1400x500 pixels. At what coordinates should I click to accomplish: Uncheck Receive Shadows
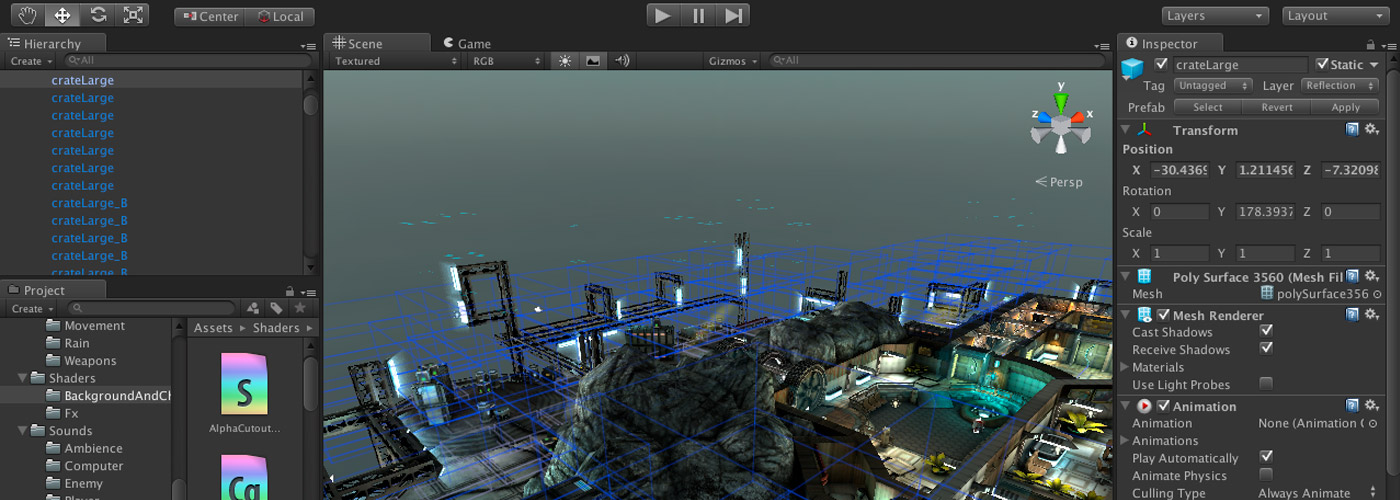(x=1266, y=348)
